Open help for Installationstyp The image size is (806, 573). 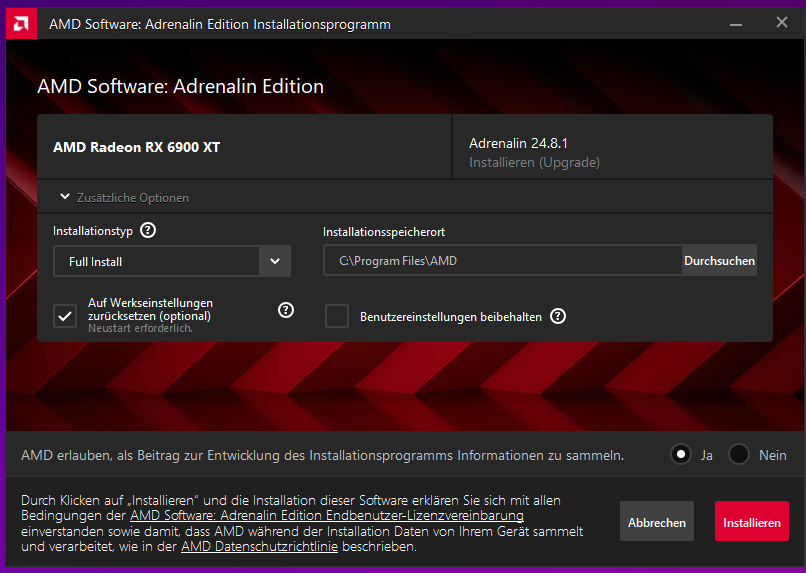pos(148,230)
